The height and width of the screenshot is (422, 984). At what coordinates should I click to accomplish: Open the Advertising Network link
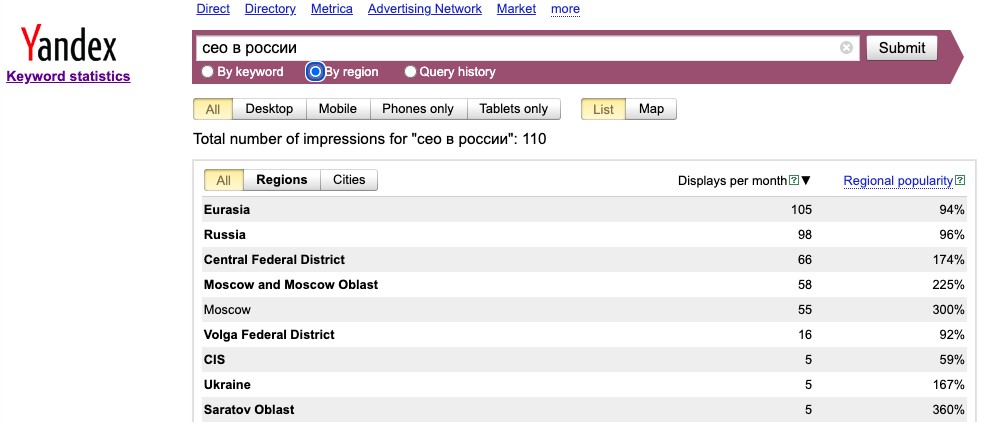pyautogui.click(x=425, y=9)
